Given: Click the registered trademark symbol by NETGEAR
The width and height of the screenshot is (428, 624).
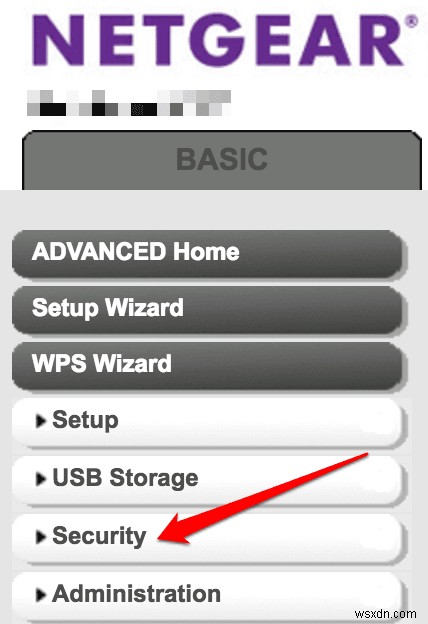Looking at the screenshot, I should 412,21.
